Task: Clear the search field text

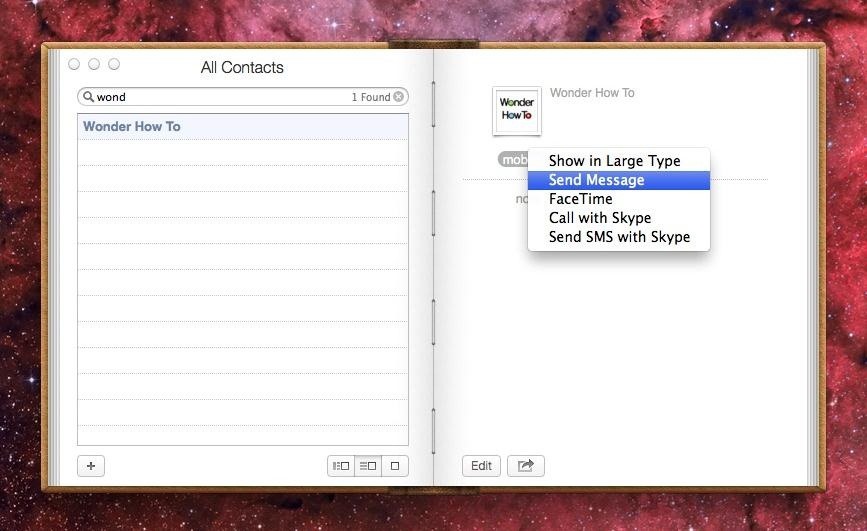Action: point(398,97)
